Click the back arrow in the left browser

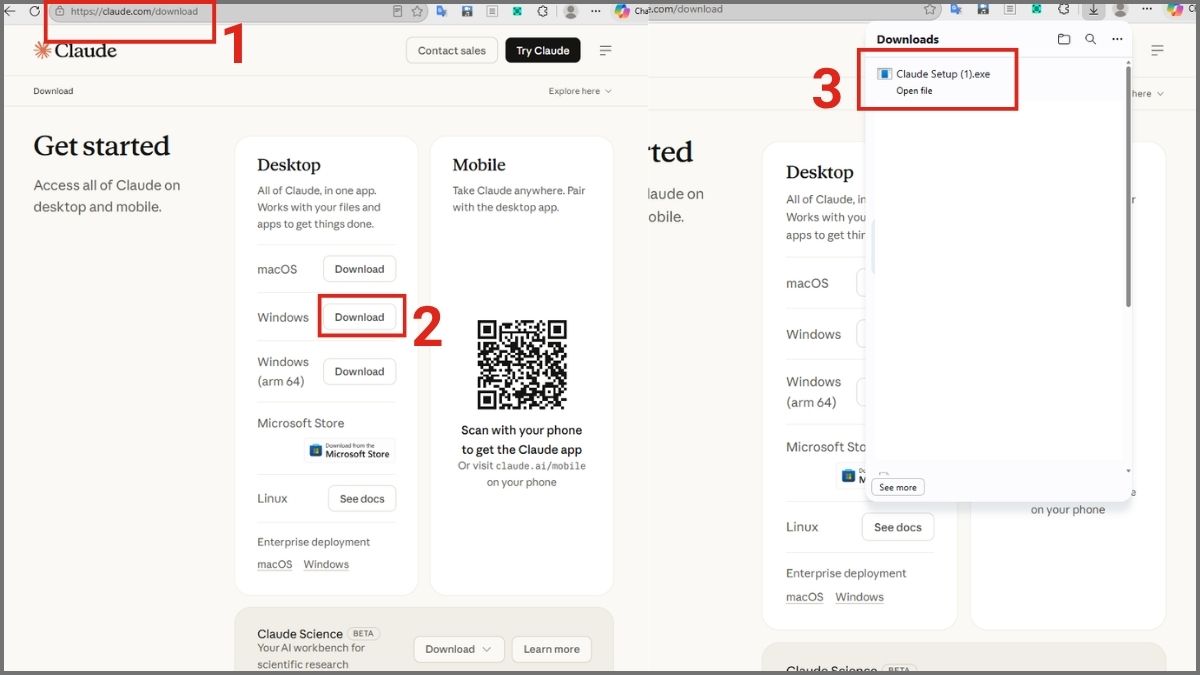click(x=10, y=11)
